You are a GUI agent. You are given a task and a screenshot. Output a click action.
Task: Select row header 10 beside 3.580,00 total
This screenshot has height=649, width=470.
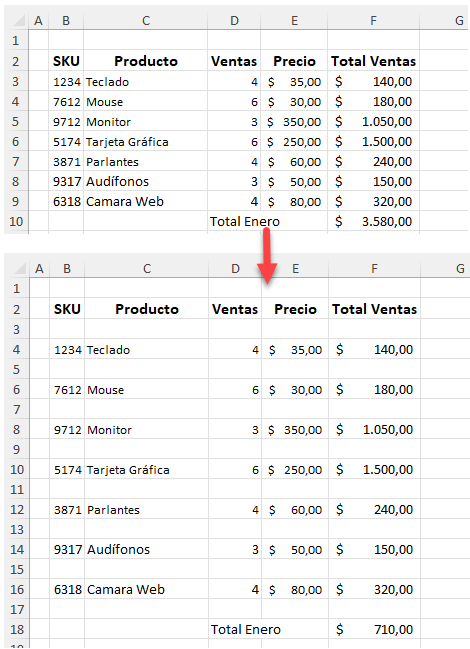pos(17,221)
